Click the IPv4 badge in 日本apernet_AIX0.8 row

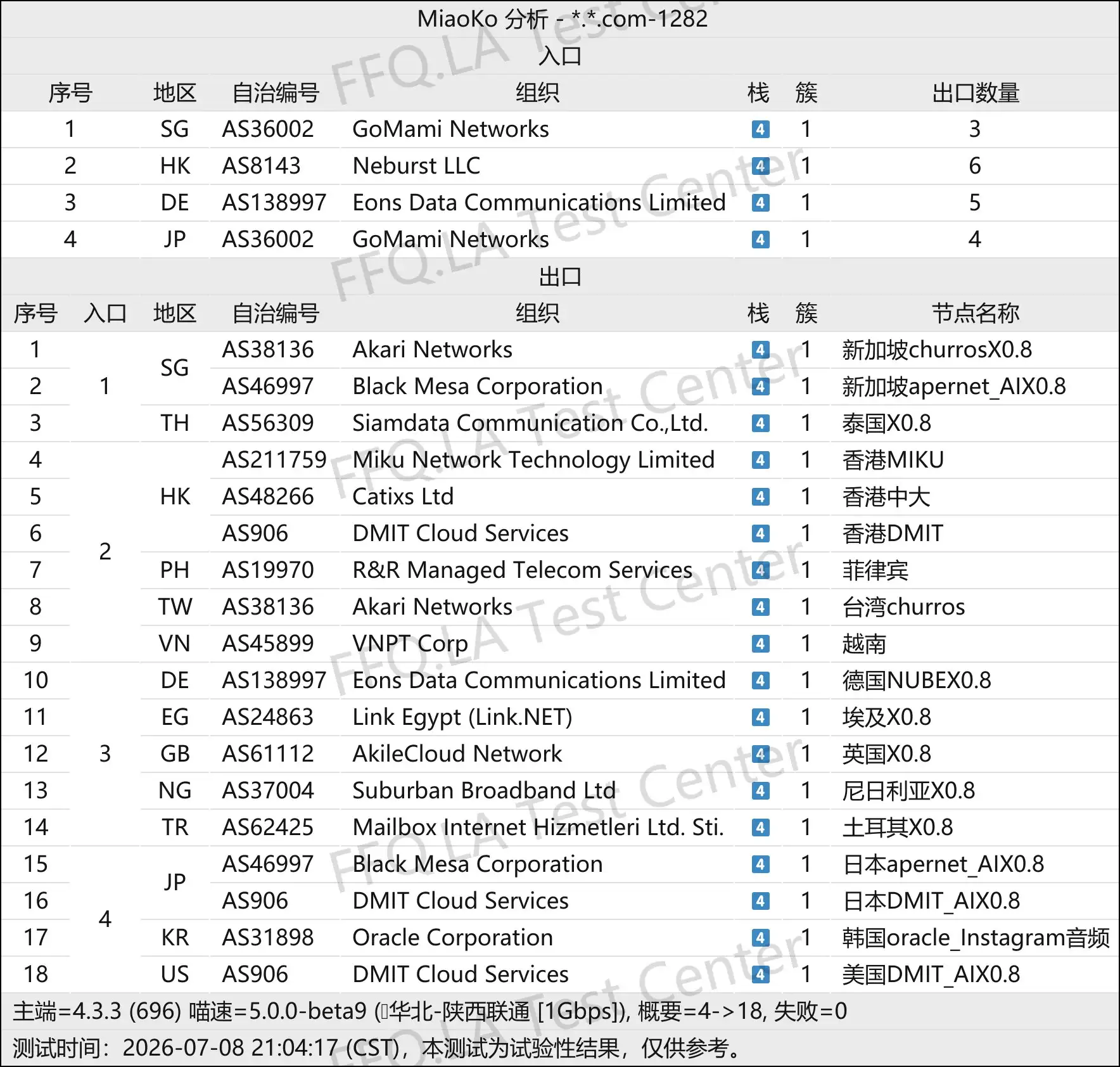[760, 864]
